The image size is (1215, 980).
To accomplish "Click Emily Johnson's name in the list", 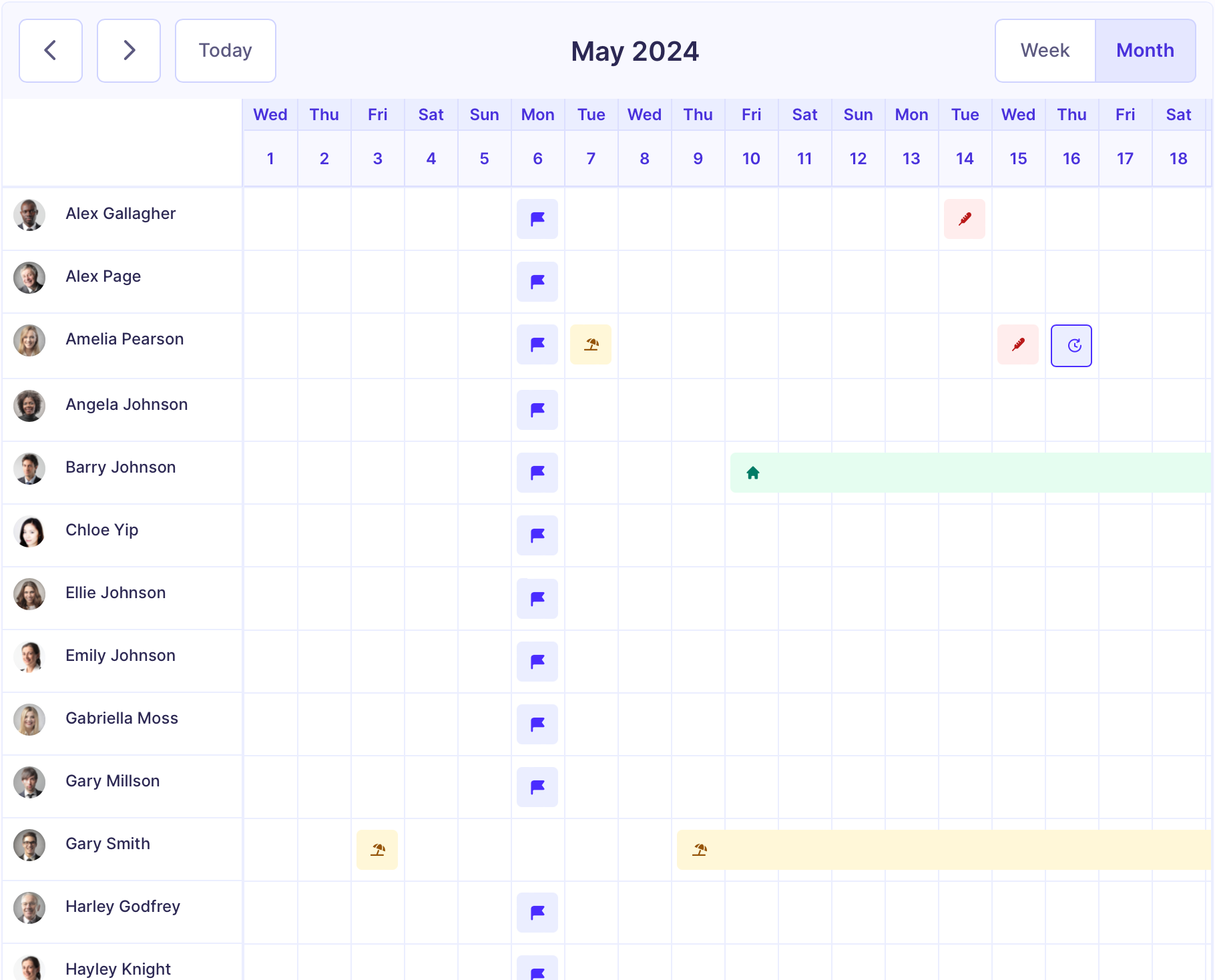I will tap(120, 656).
